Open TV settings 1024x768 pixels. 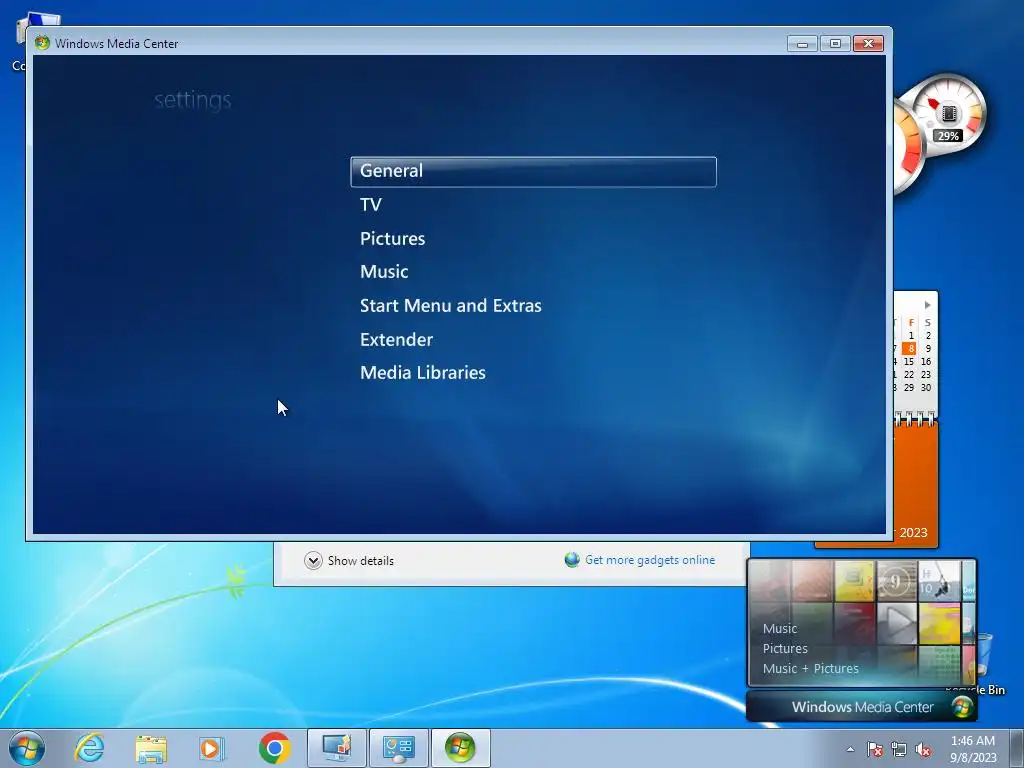click(x=370, y=205)
